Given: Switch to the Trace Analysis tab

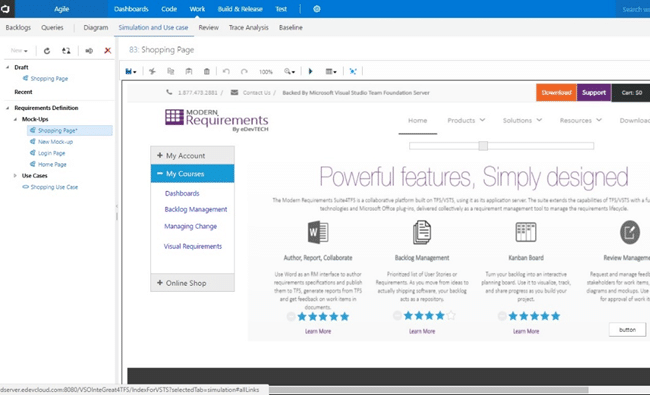Looking at the screenshot, I should (249, 27).
